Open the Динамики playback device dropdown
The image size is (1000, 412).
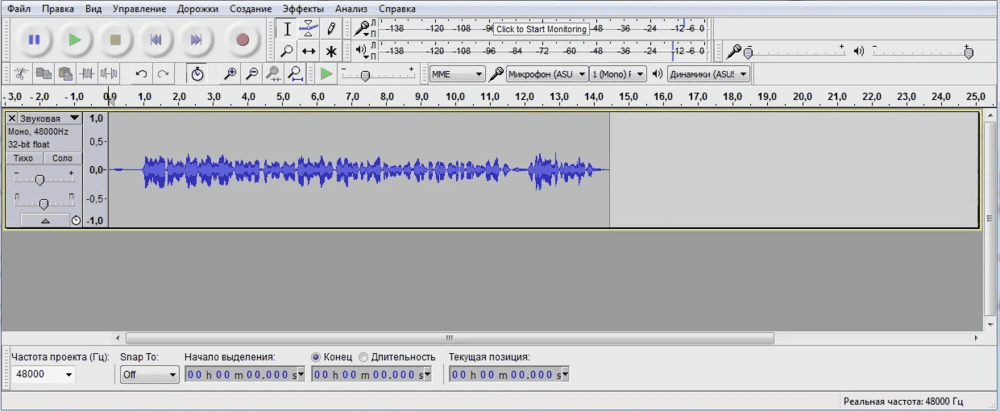708,74
